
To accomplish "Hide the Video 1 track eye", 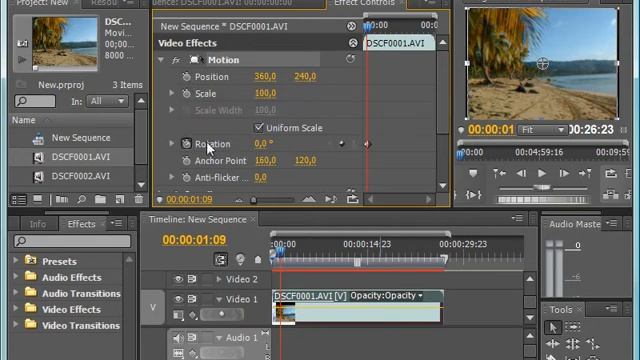I will pyautogui.click(x=178, y=299).
